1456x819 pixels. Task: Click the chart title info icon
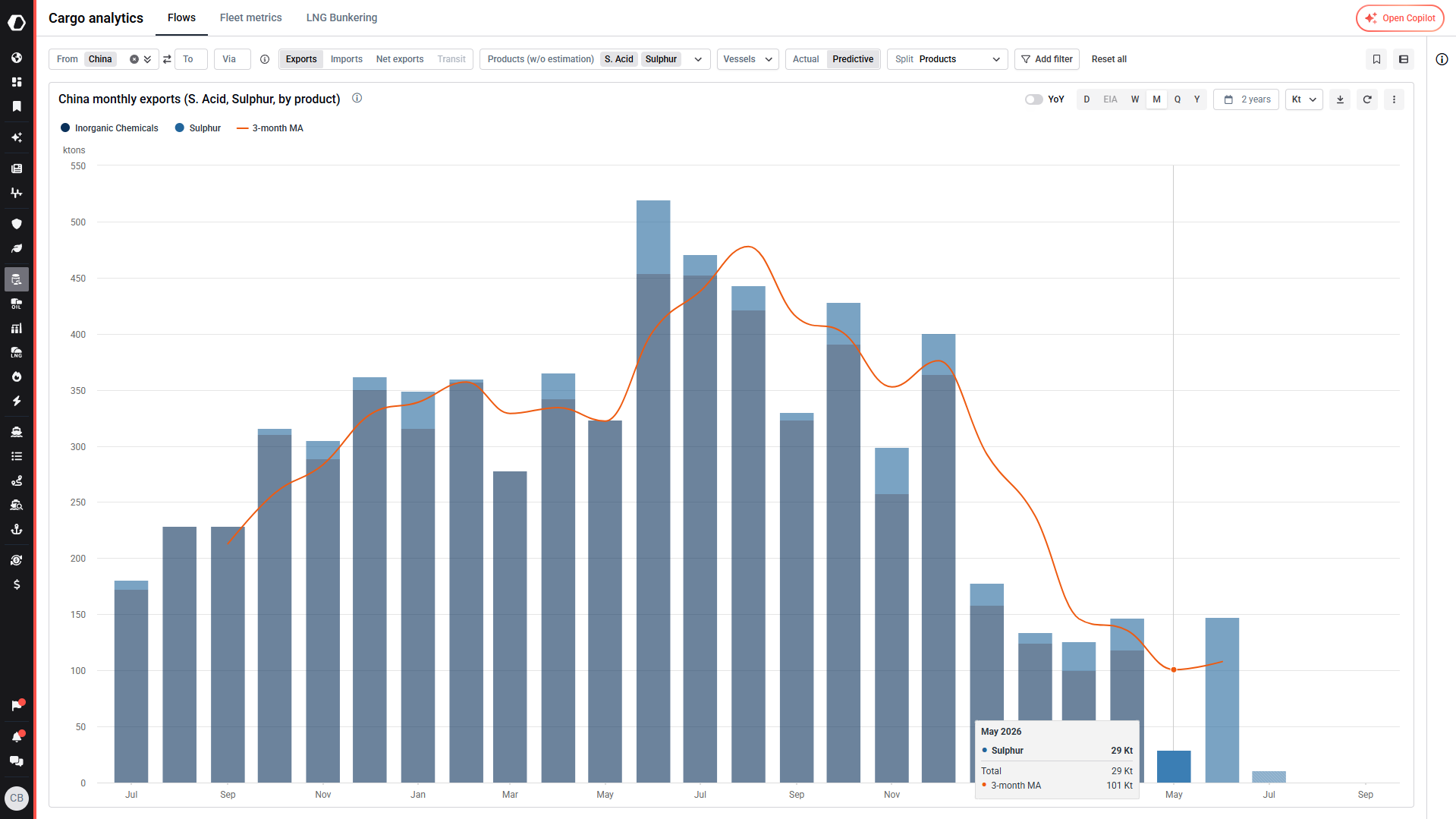[357, 98]
